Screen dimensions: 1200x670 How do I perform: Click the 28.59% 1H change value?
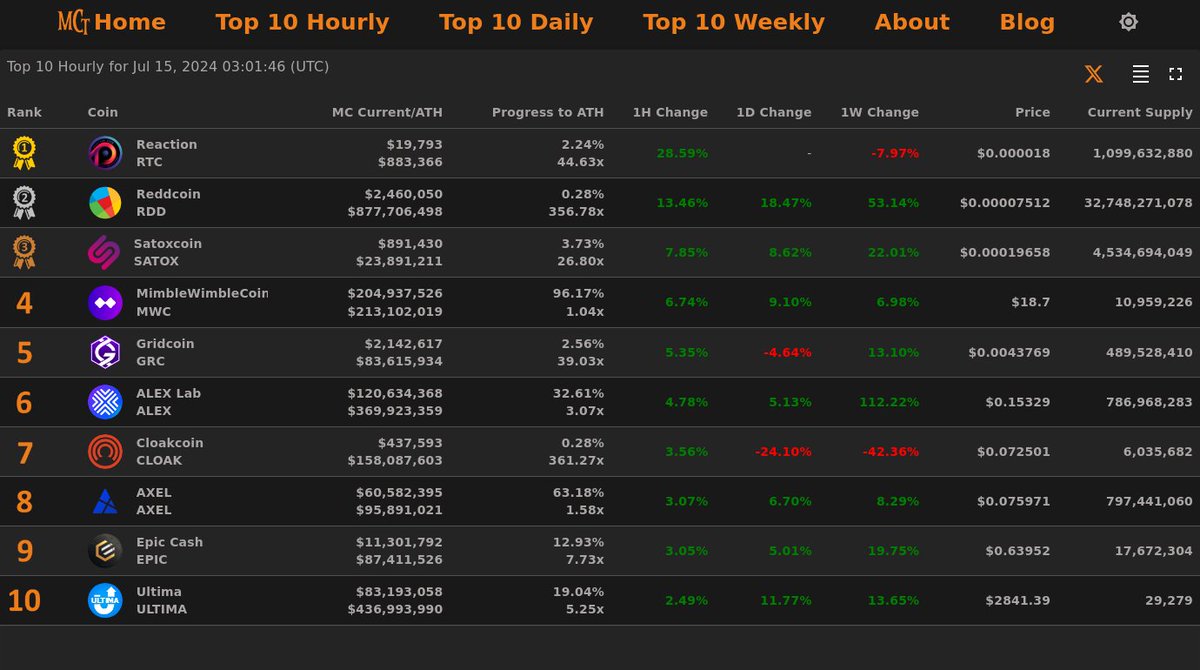click(x=682, y=153)
